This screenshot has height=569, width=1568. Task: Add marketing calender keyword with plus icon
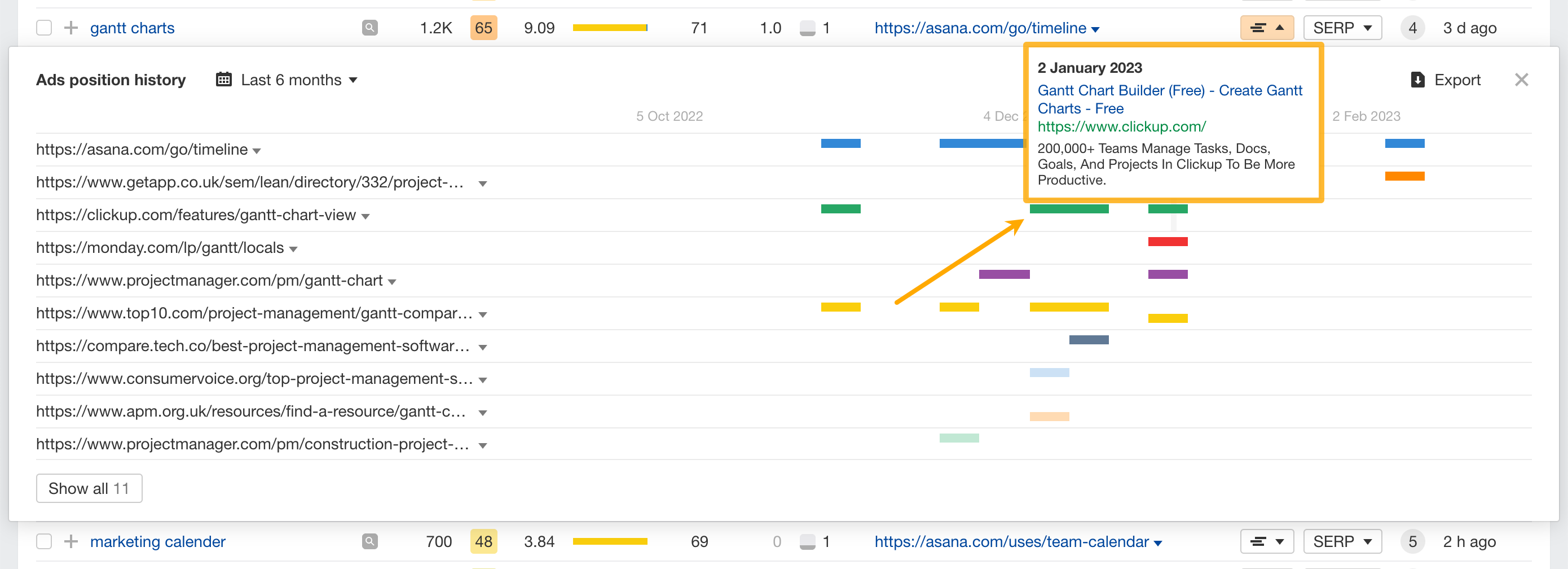tap(71, 541)
